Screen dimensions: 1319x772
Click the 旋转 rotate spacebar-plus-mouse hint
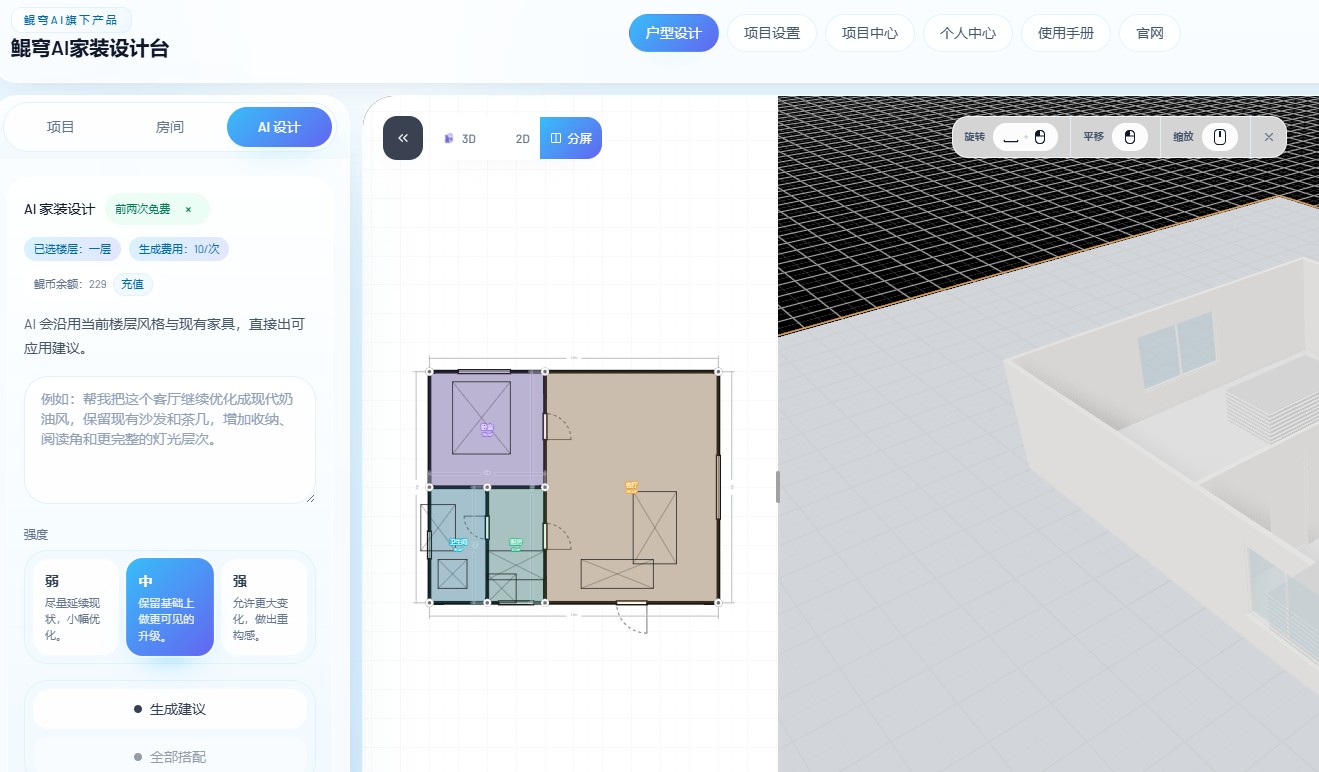click(x=1025, y=137)
